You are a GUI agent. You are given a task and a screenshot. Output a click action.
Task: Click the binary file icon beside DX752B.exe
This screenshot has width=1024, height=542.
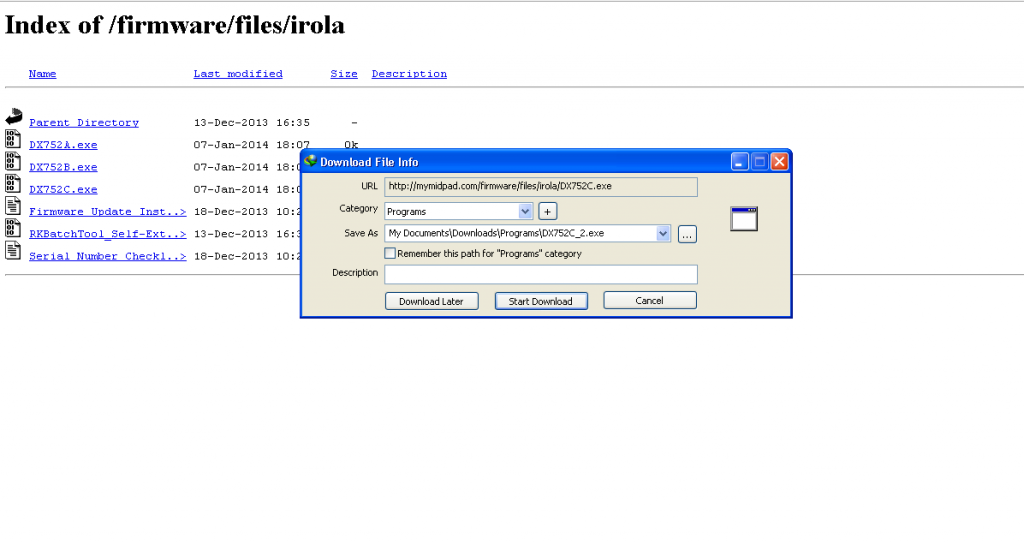point(13,162)
